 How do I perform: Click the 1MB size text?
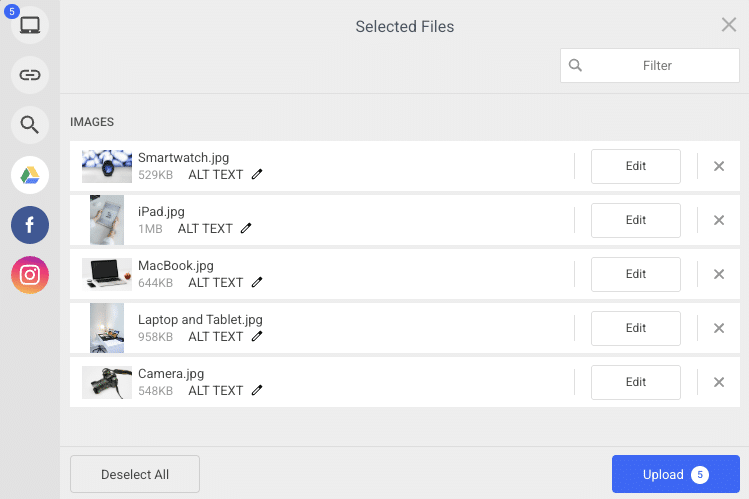[x=150, y=229]
